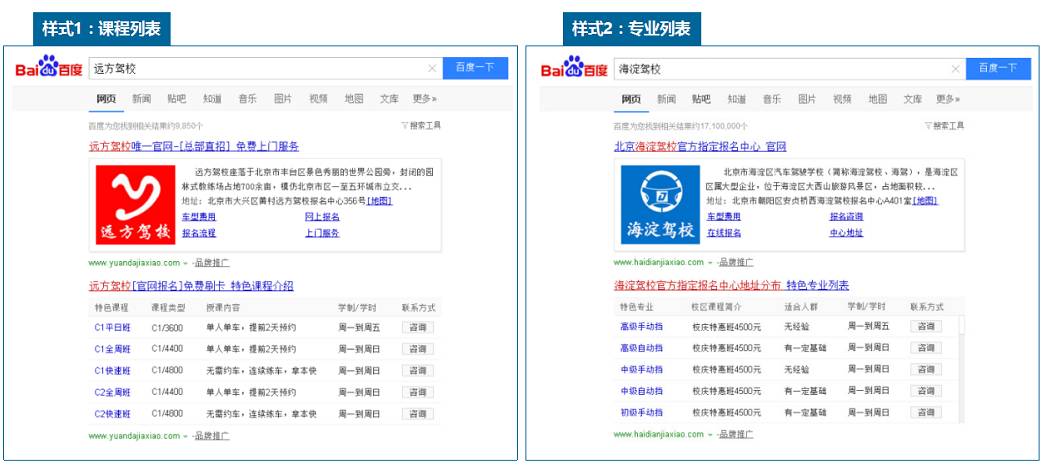Viewport: 1043px width, 466px height.
Task: Click scrollbar beside 专业列表 table
Action: tap(961, 370)
